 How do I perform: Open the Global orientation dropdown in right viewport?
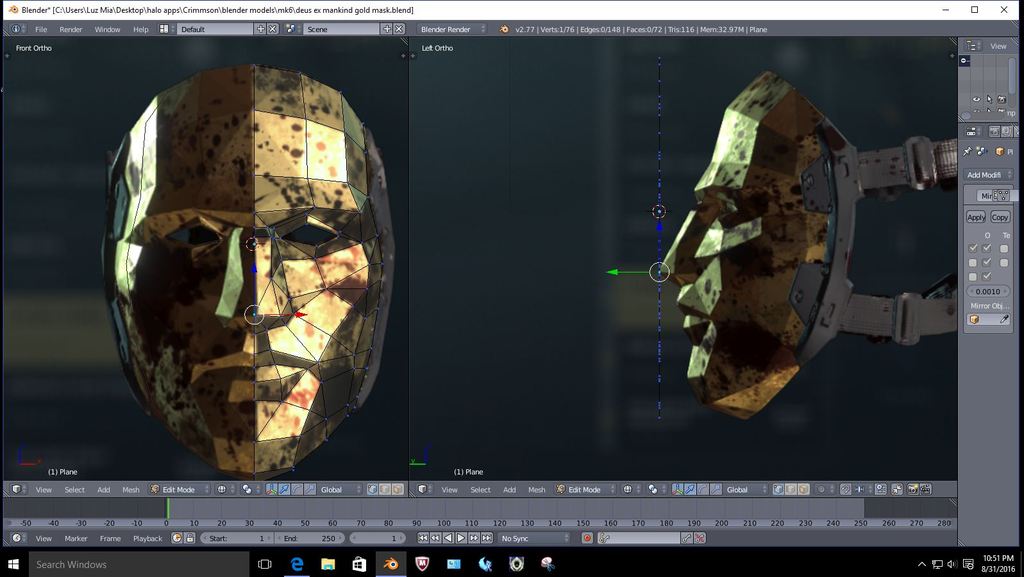(x=742, y=490)
